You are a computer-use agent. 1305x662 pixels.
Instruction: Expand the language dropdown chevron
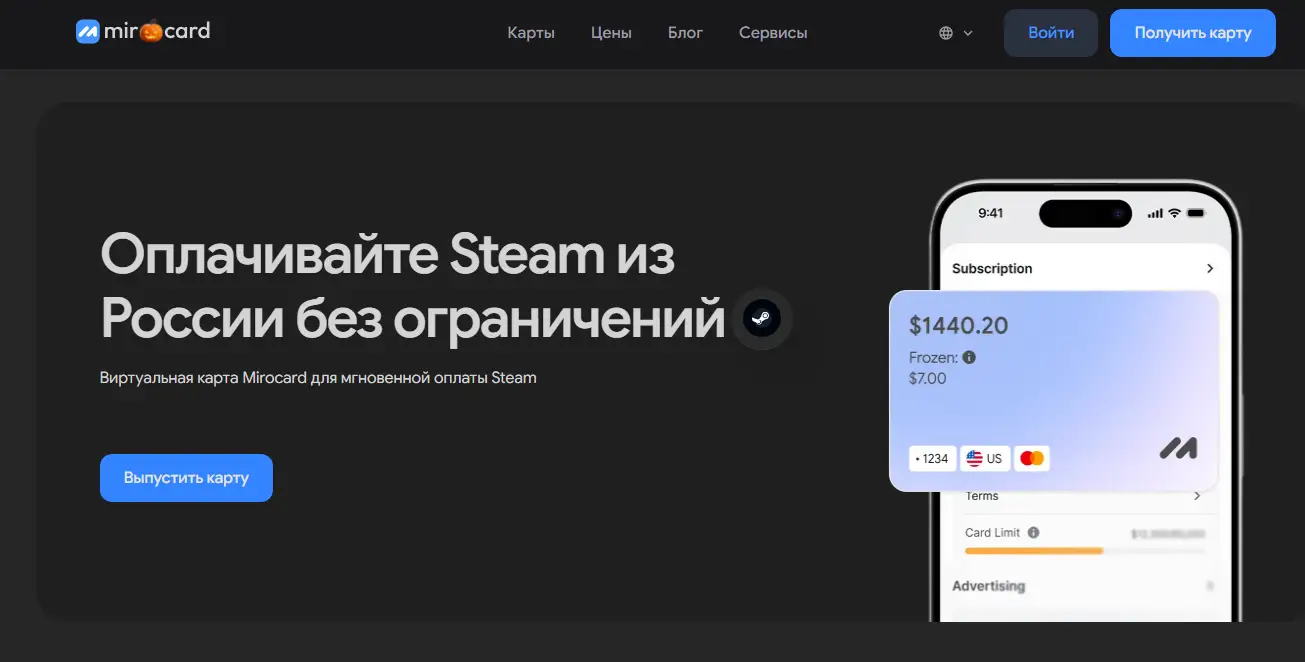pyautogui.click(x=968, y=33)
